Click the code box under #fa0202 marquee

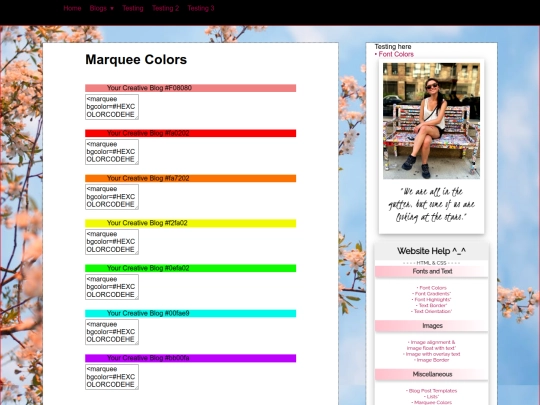[x=112, y=152]
